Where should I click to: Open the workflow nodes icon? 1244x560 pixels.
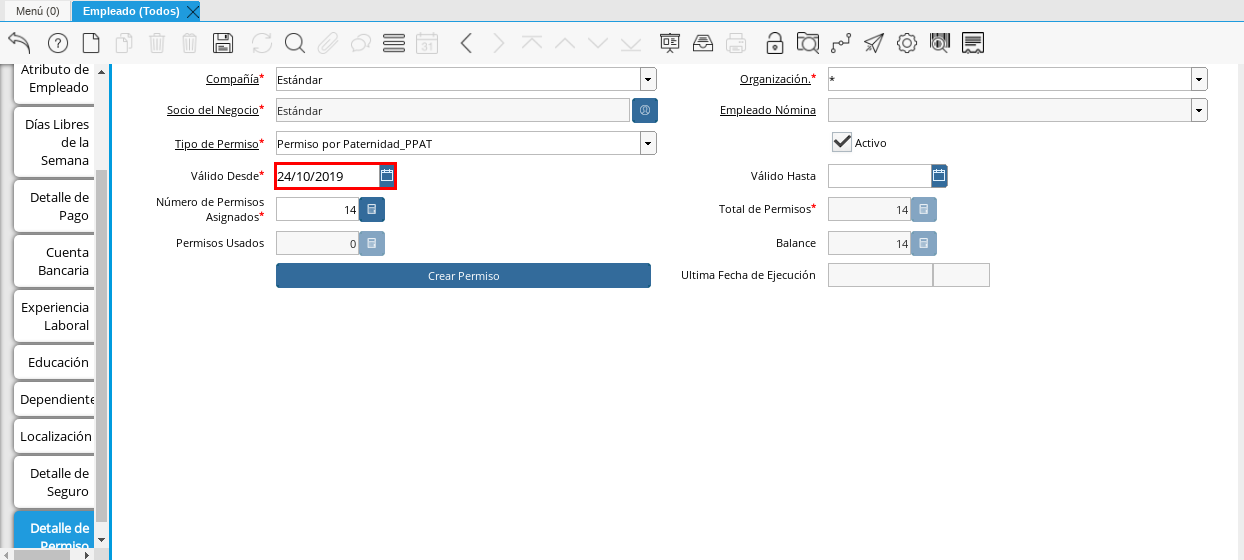tap(841, 43)
